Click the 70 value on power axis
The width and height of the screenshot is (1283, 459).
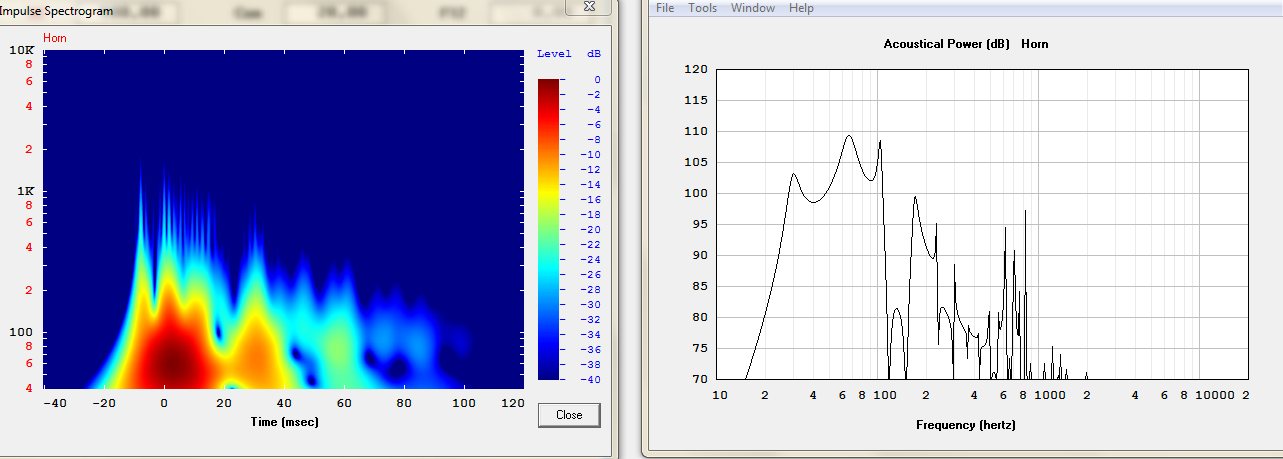[x=700, y=380]
